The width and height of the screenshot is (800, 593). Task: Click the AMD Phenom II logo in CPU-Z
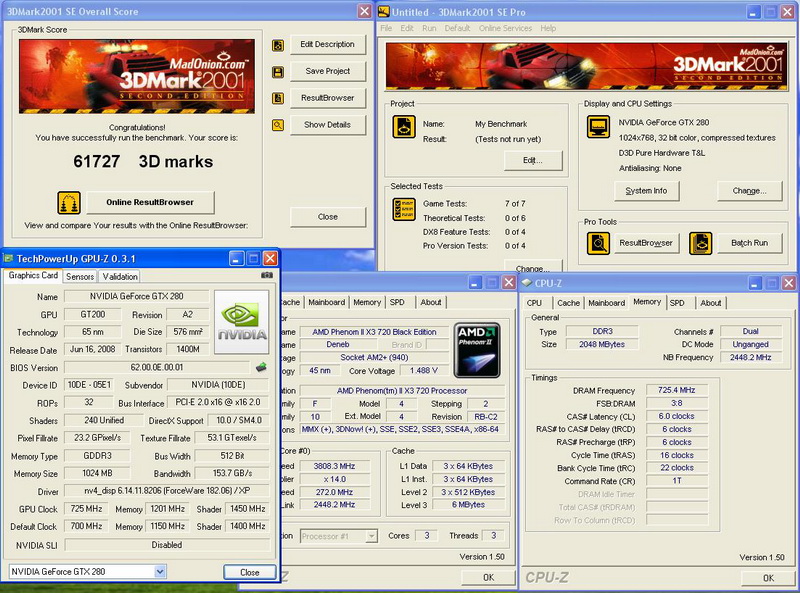coord(477,350)
